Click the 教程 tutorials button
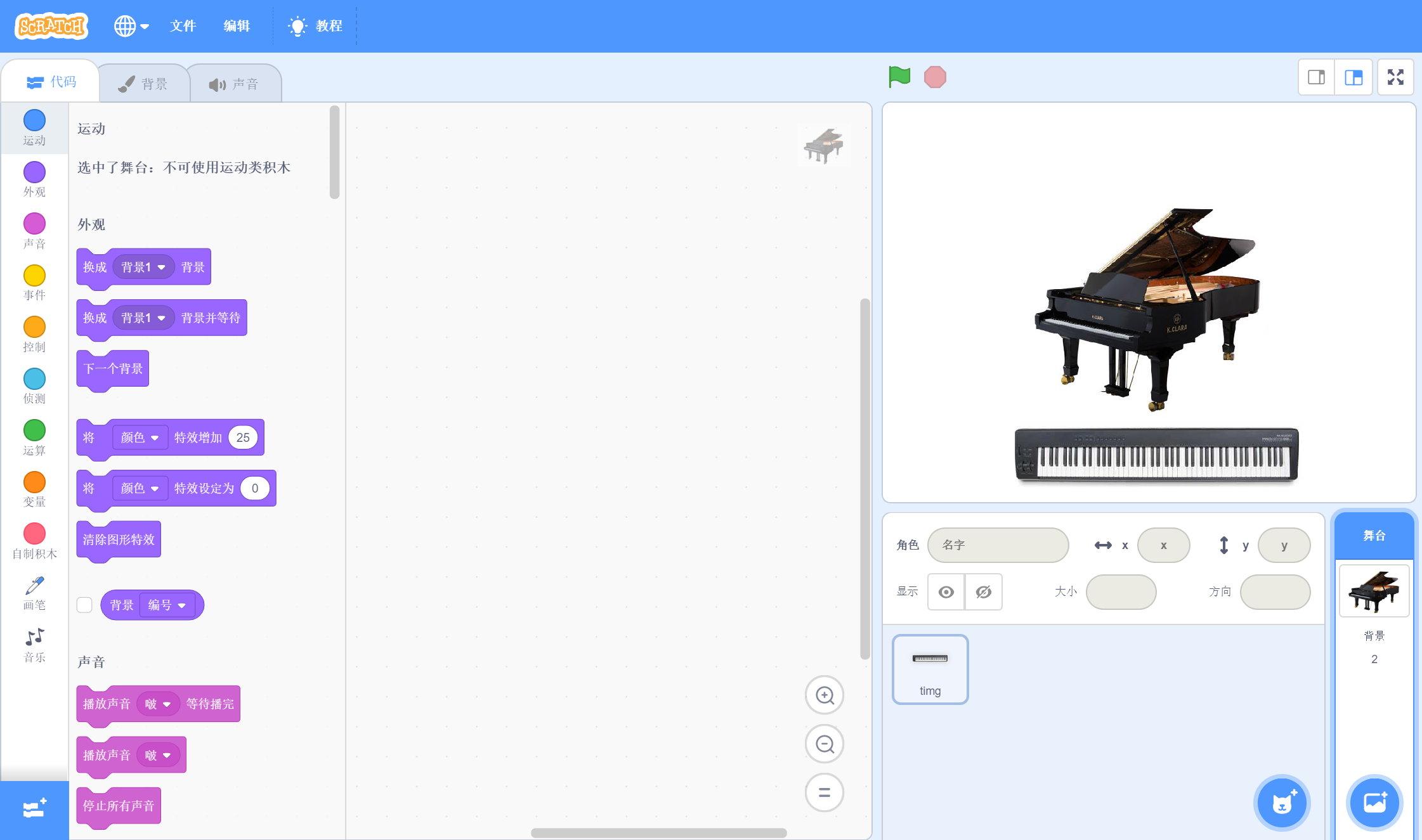The width and height of the screenshot is (1422, 840). point(315,26)
